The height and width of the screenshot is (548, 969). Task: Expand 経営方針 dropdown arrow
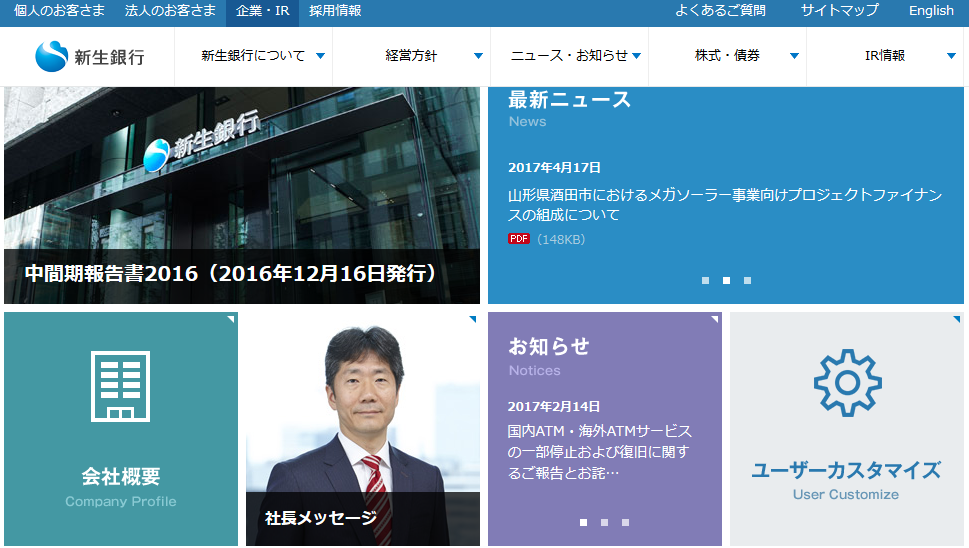(478, 56)
